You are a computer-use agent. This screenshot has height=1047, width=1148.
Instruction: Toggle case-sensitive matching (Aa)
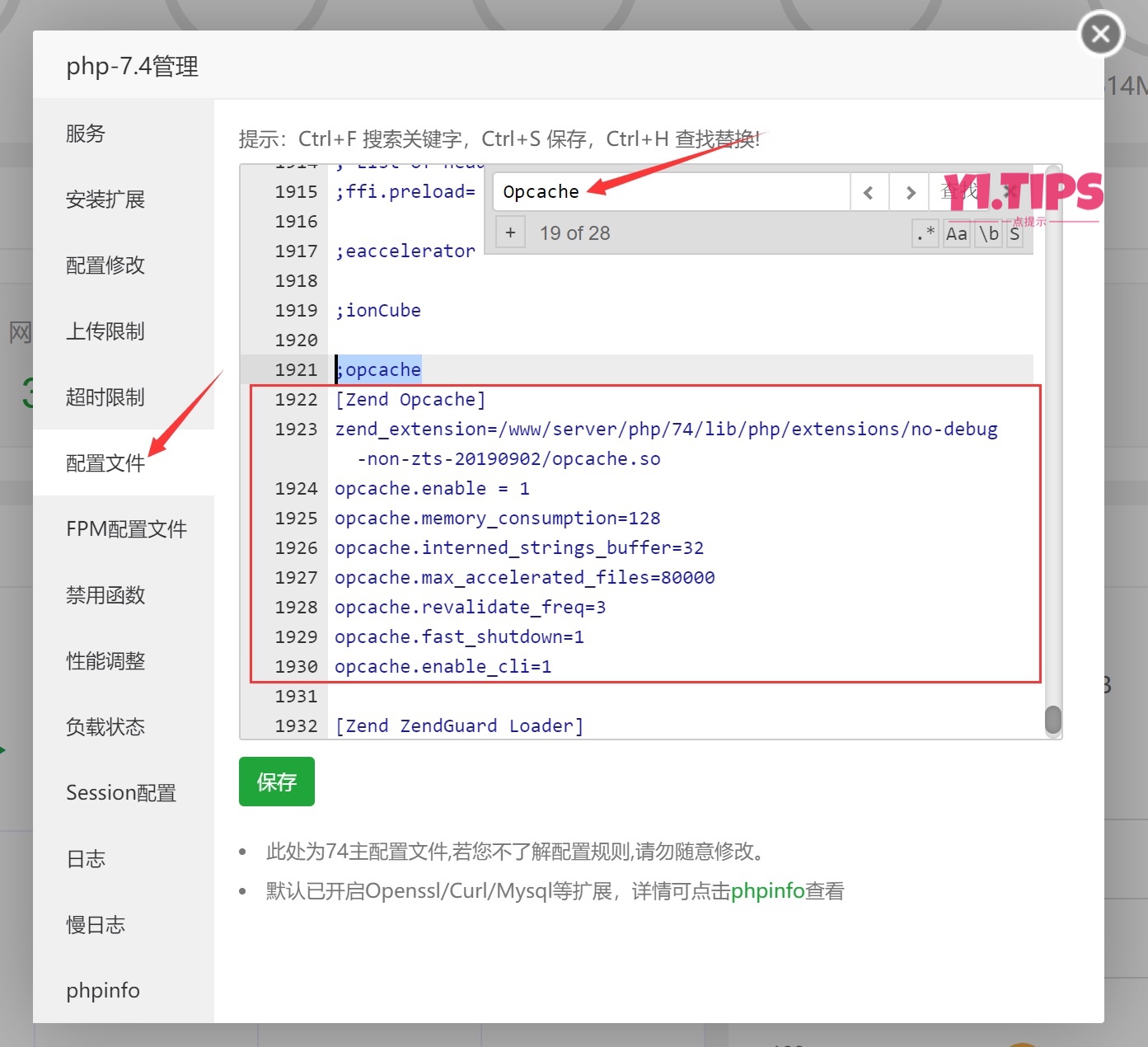[x=956, y=233]
